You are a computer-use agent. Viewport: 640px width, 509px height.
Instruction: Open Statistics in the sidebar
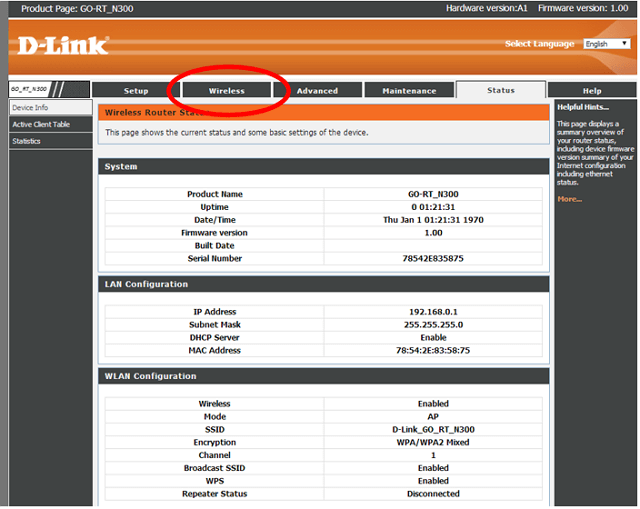[x=51, y=141]
